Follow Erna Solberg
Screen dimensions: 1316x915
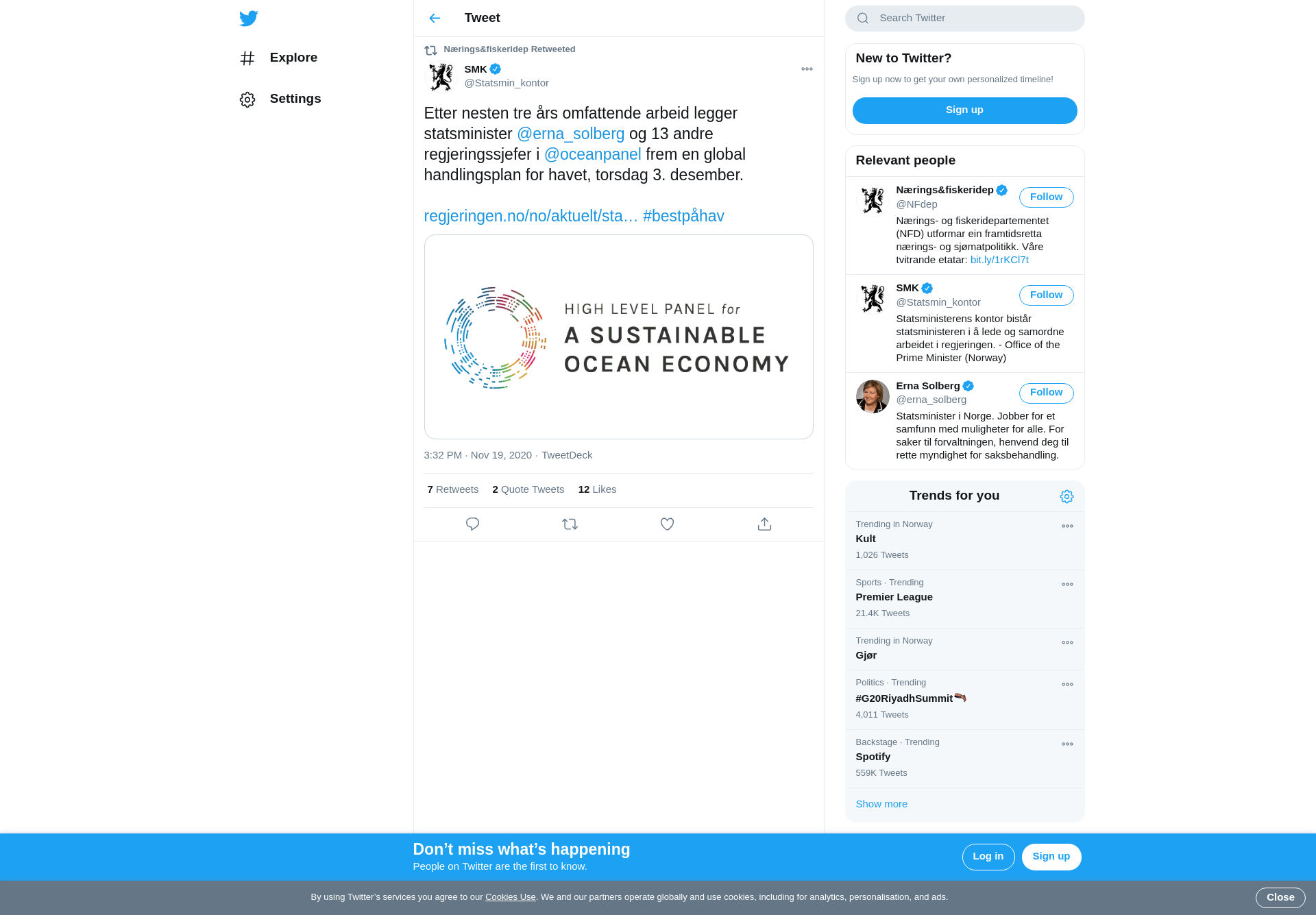1046,393
